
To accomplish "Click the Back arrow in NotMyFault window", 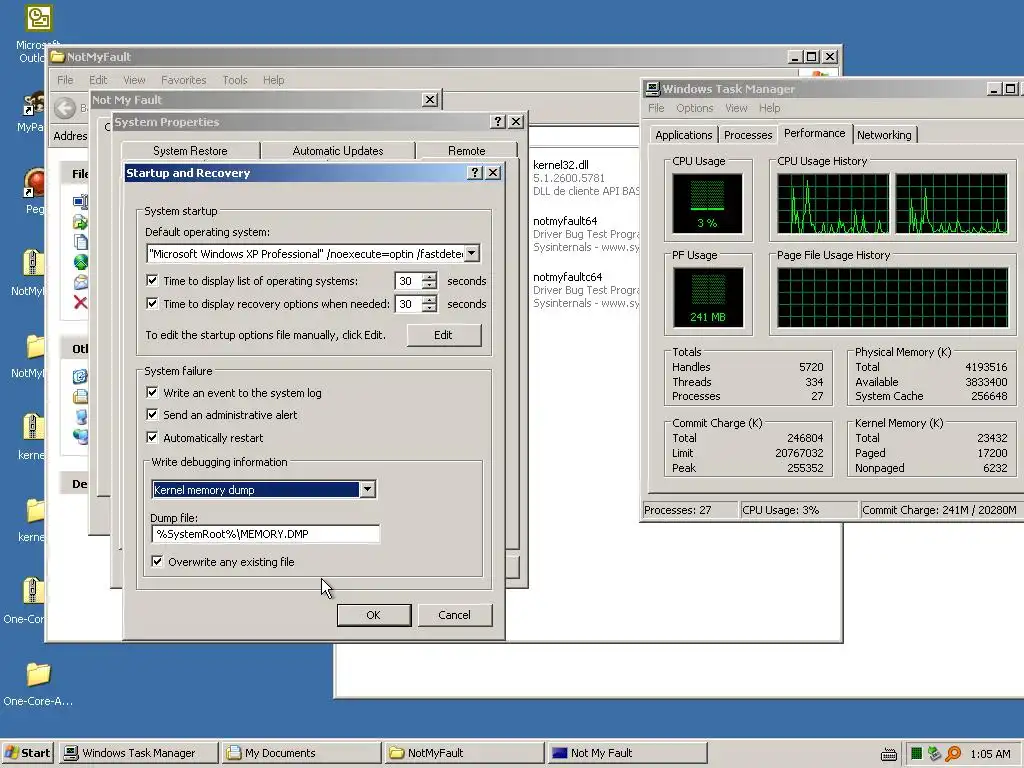I will (x=65, y=108).
